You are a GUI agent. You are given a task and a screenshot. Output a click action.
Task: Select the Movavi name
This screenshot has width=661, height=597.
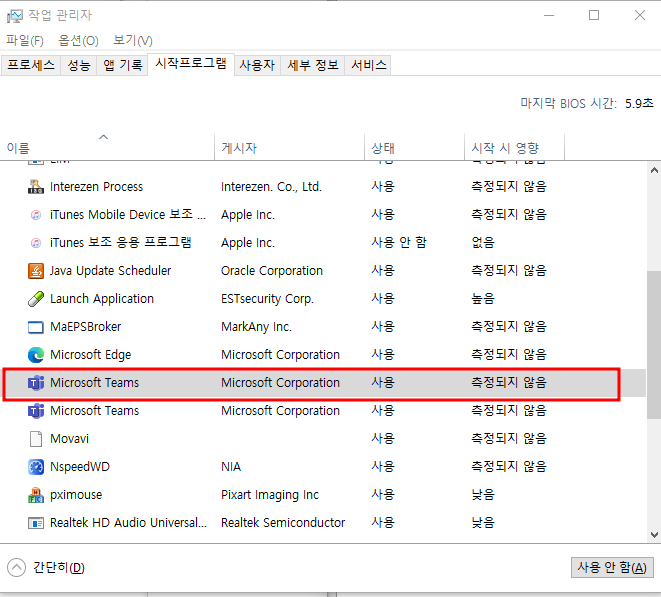pos(70,438)
